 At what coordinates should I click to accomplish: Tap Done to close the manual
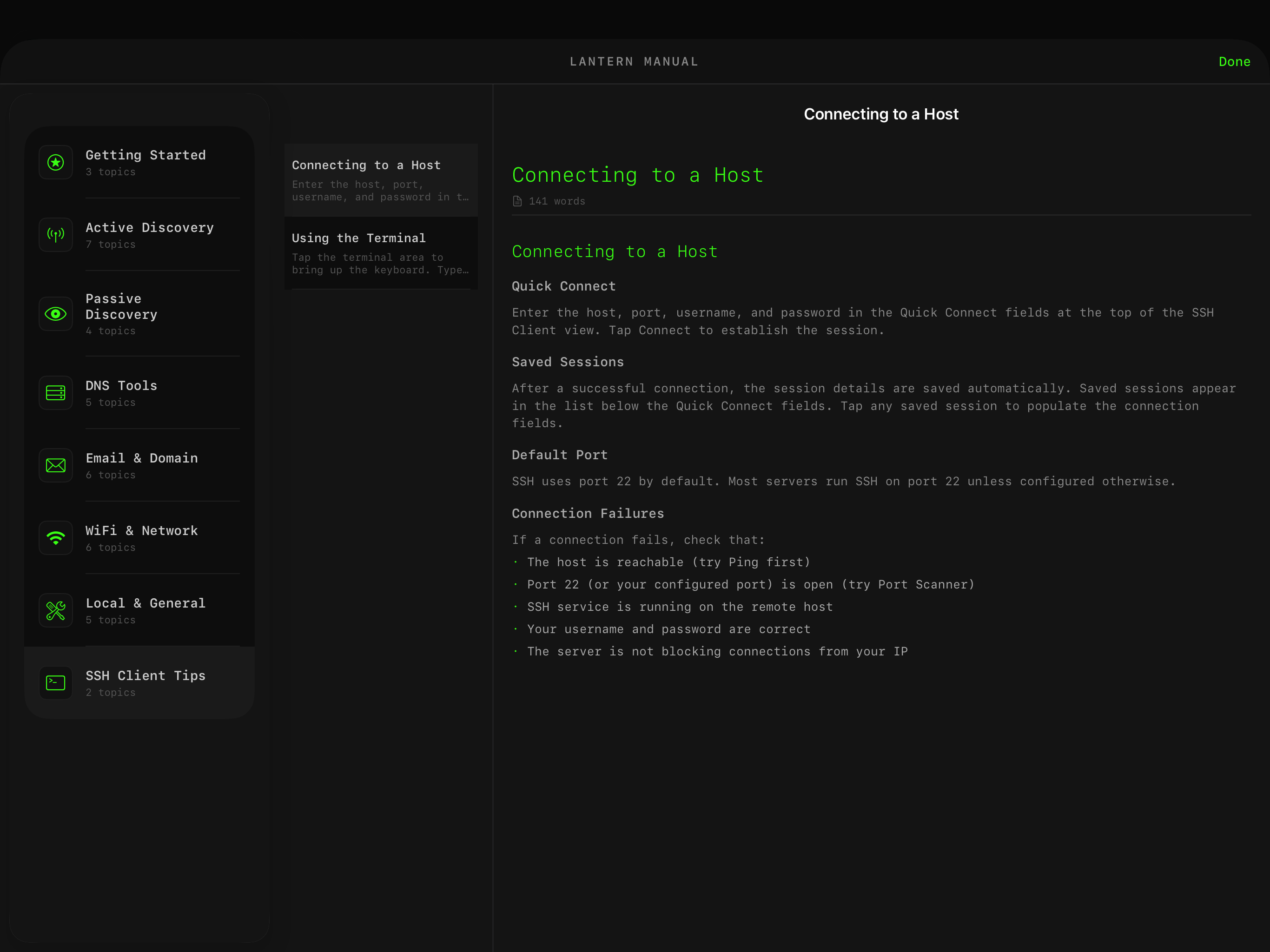pos(1234,62)
